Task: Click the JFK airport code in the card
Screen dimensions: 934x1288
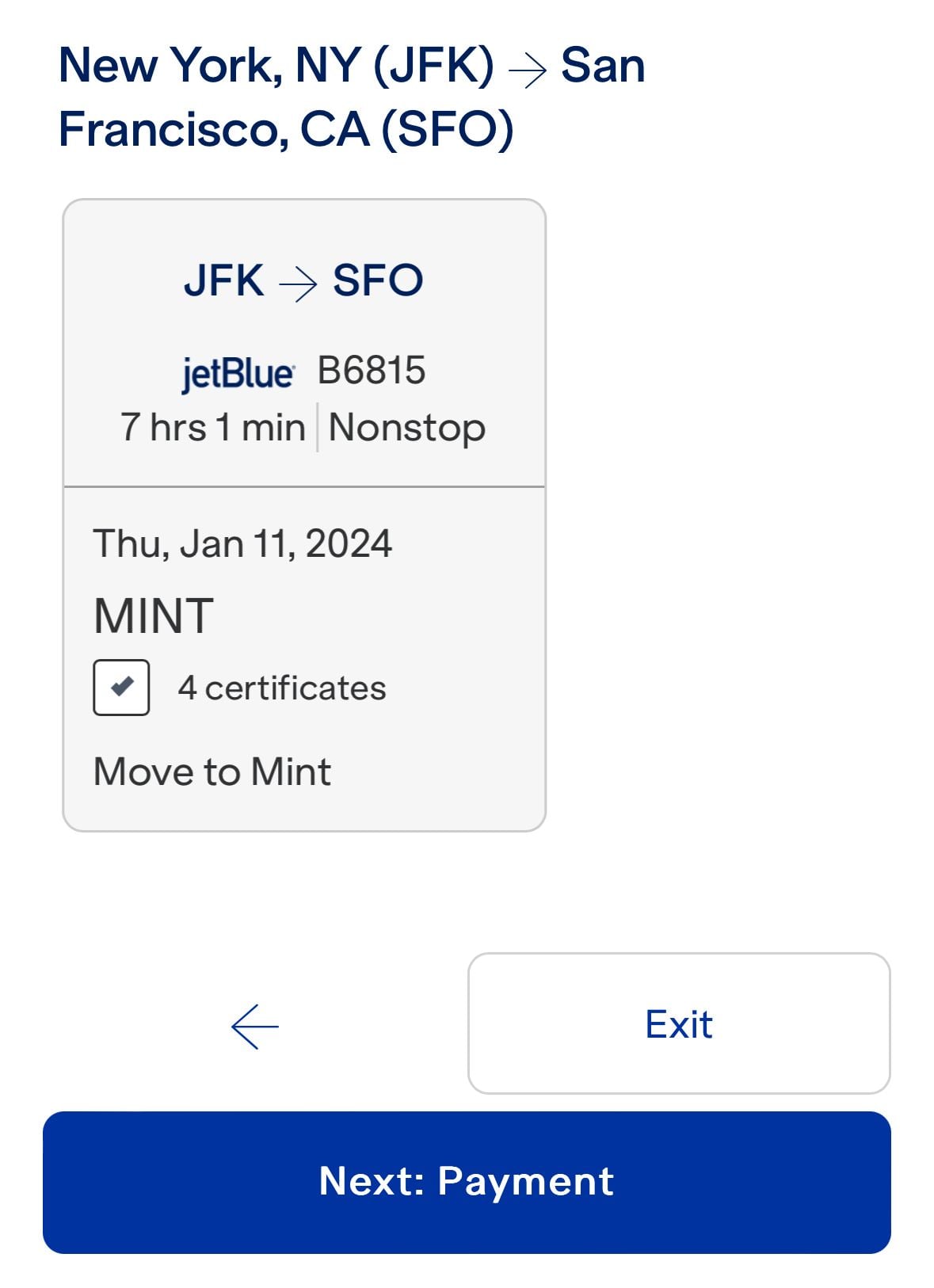Action: pyautogui.click(x=224, y=280)
